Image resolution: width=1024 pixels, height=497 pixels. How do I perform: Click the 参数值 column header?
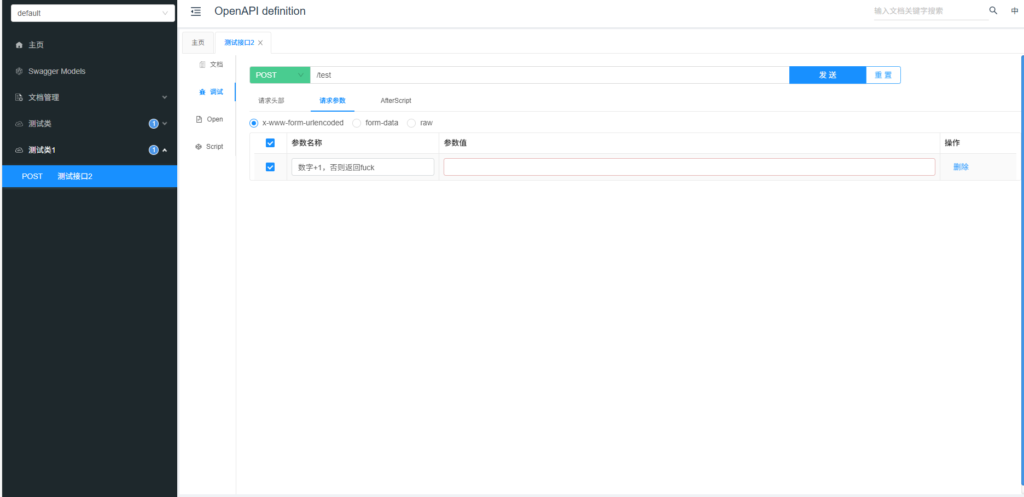[455, 143]
